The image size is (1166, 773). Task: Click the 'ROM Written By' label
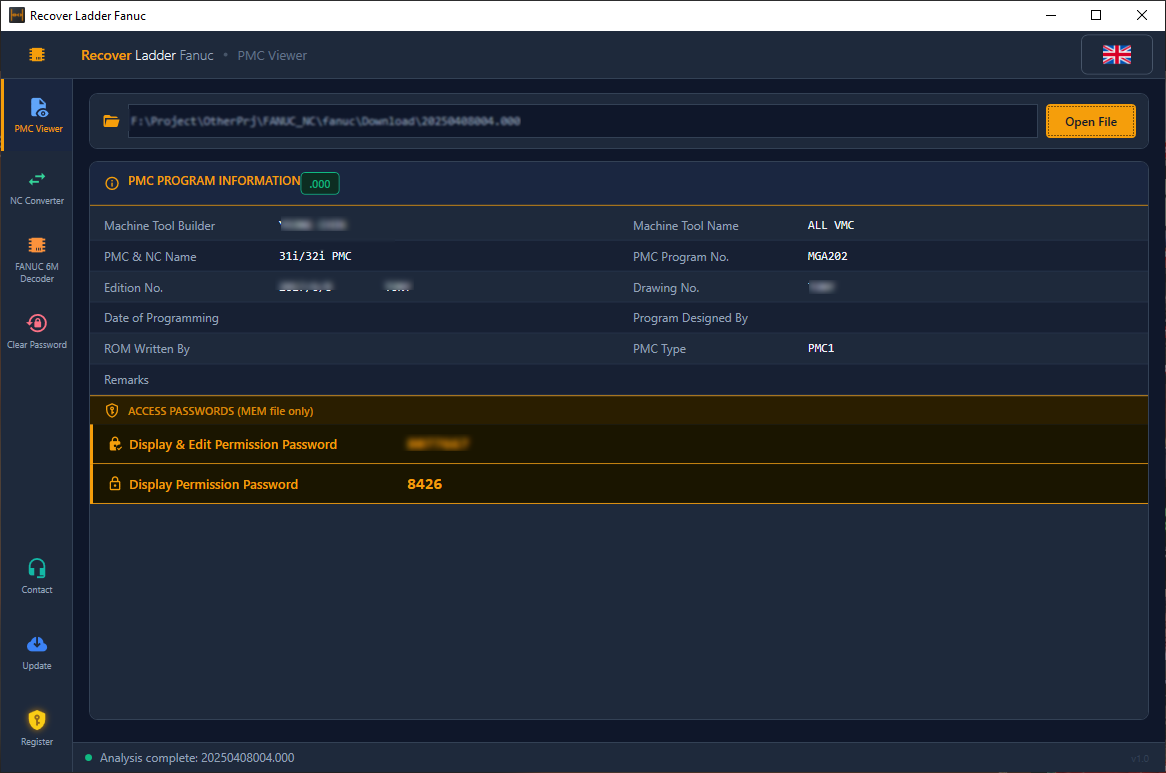[x=146, y=349]
